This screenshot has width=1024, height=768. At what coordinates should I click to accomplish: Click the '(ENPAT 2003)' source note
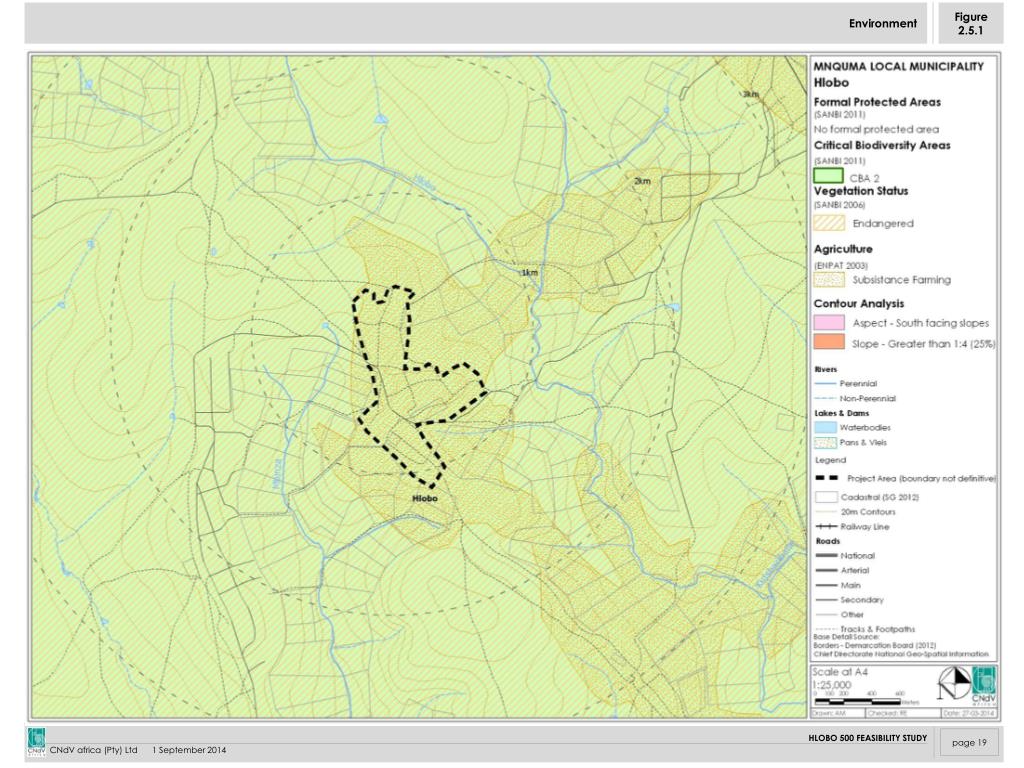(x=840, y=265)
